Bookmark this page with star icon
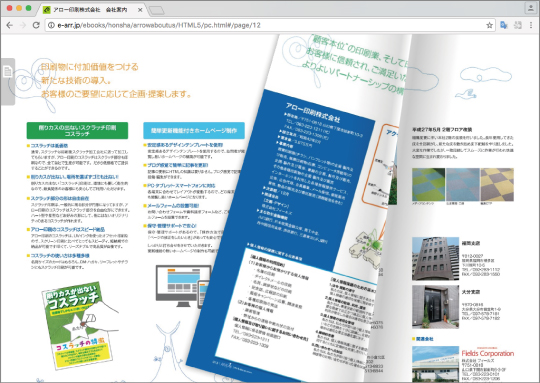 point(489,25)
